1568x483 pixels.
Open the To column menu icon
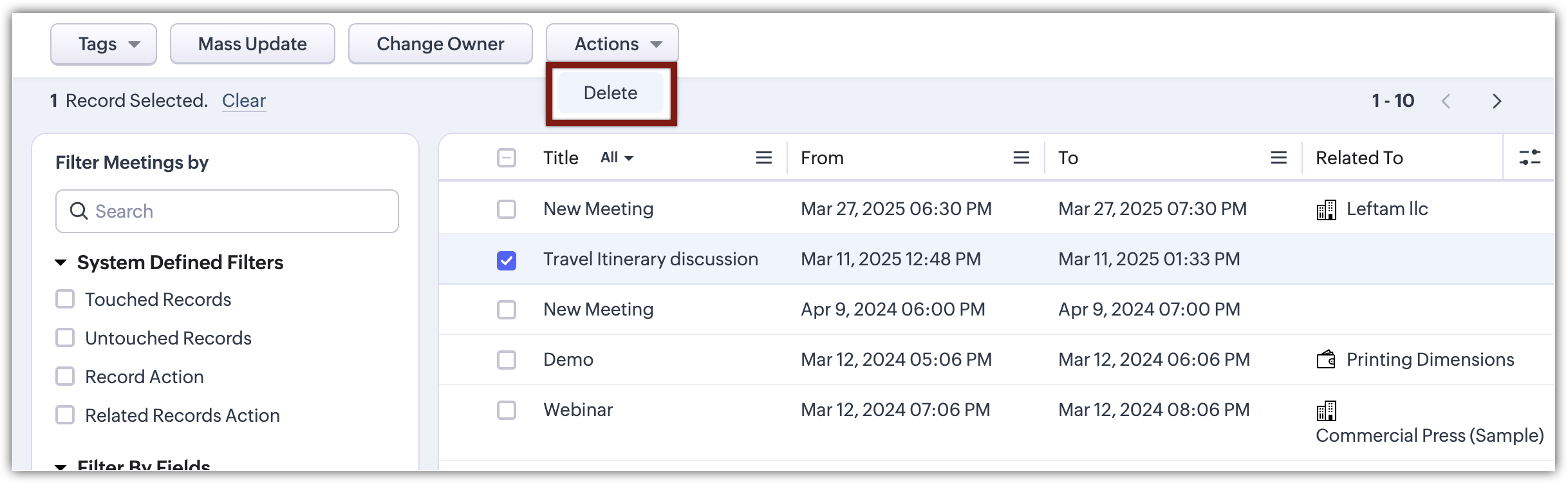tap(1278, 158)
